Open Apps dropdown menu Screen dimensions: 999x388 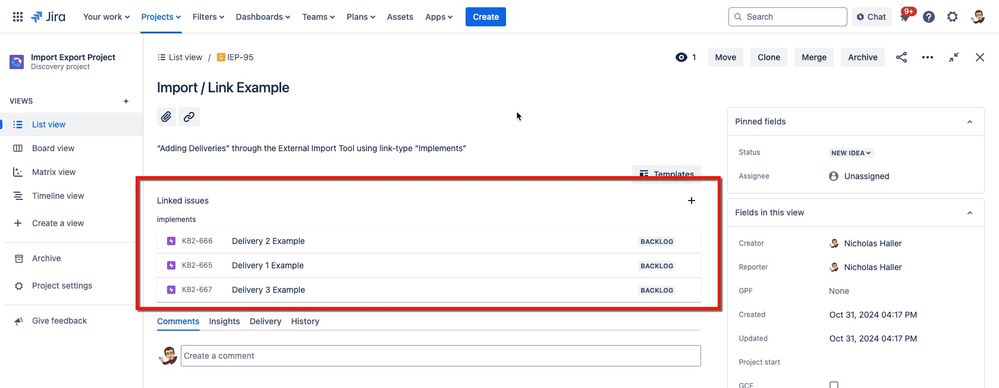[439, 17]
